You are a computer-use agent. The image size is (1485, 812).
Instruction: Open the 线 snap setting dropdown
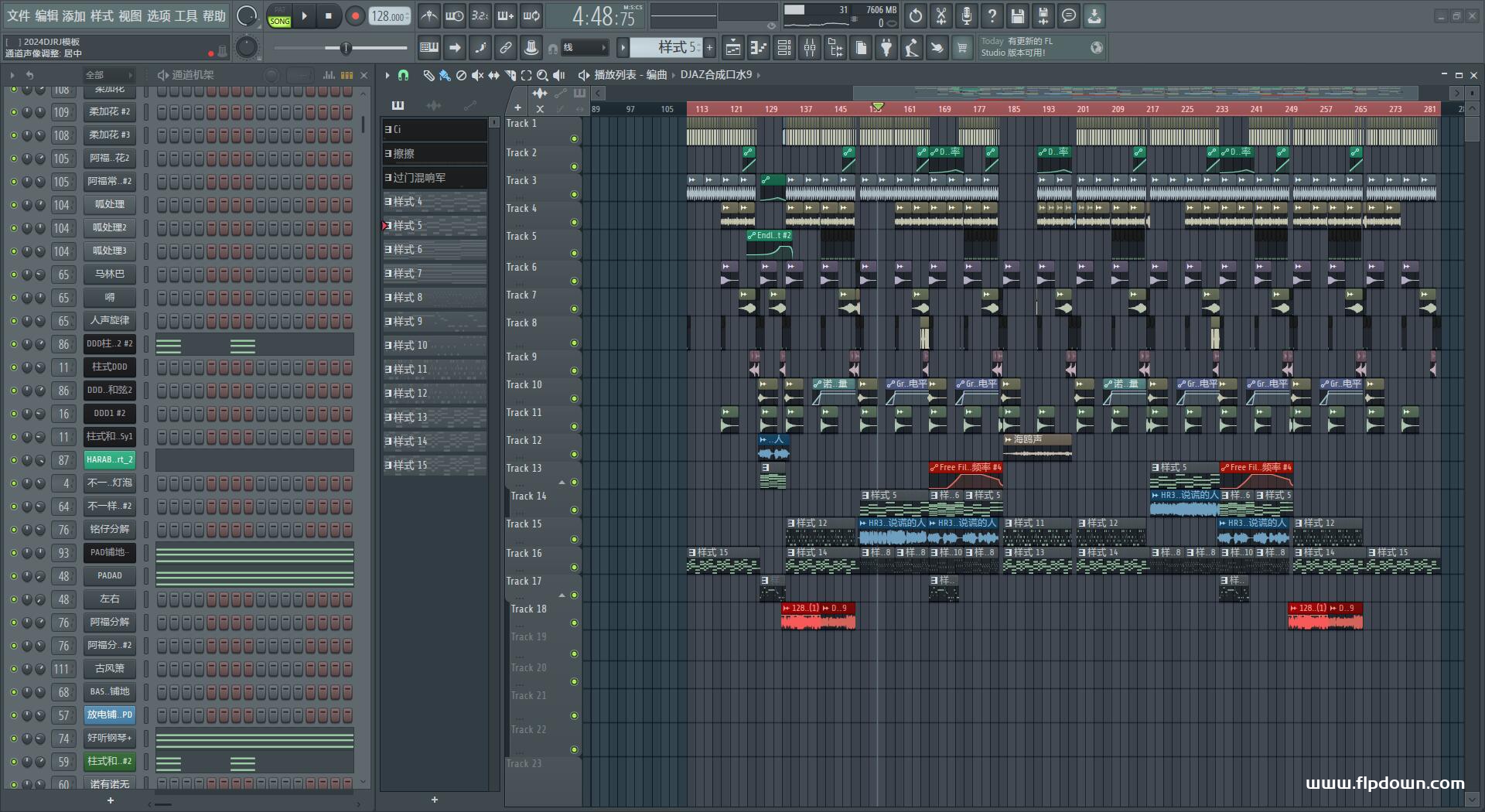[x=584, y=48]
